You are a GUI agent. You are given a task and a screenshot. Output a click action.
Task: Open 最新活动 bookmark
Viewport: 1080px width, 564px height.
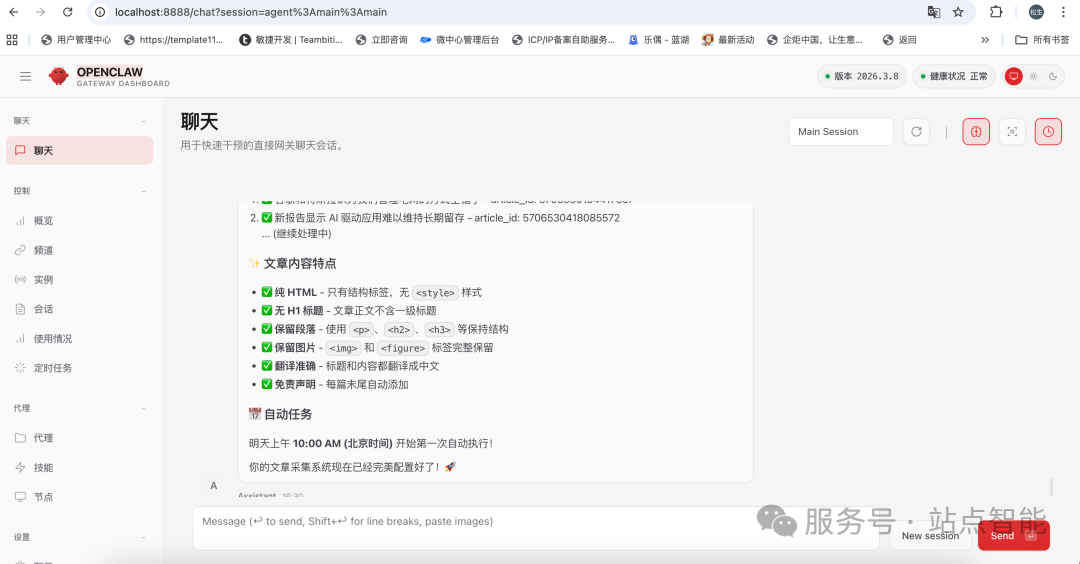[x=728, y=40]
